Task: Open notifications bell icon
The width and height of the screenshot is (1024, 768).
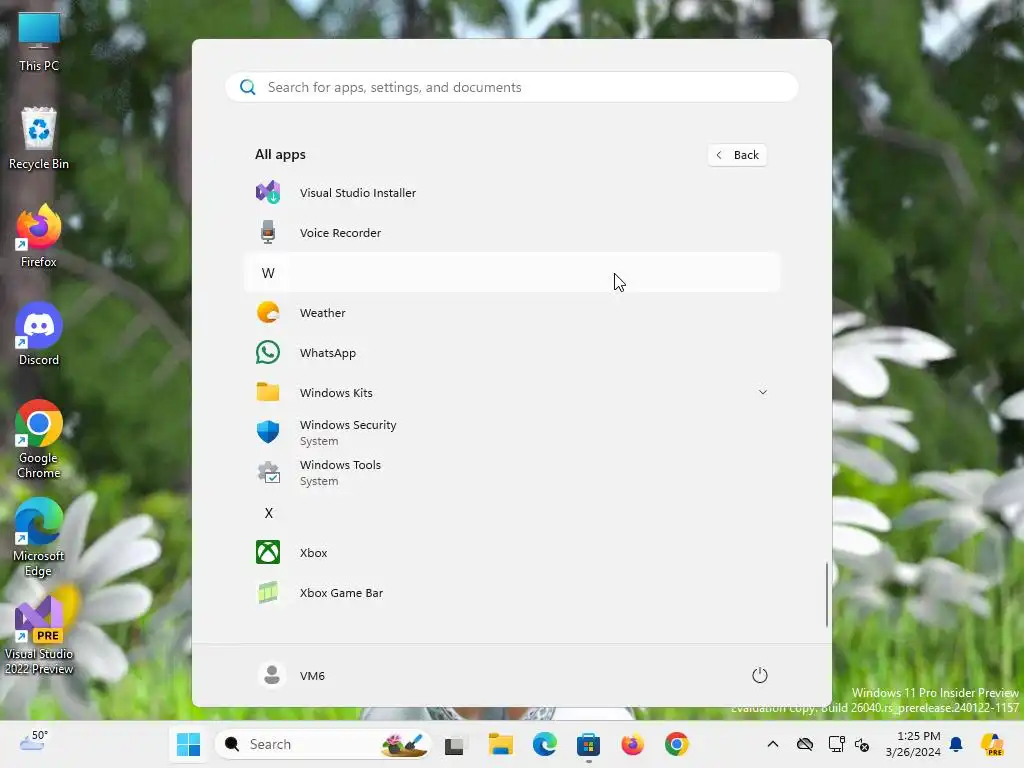Action: 956,744
